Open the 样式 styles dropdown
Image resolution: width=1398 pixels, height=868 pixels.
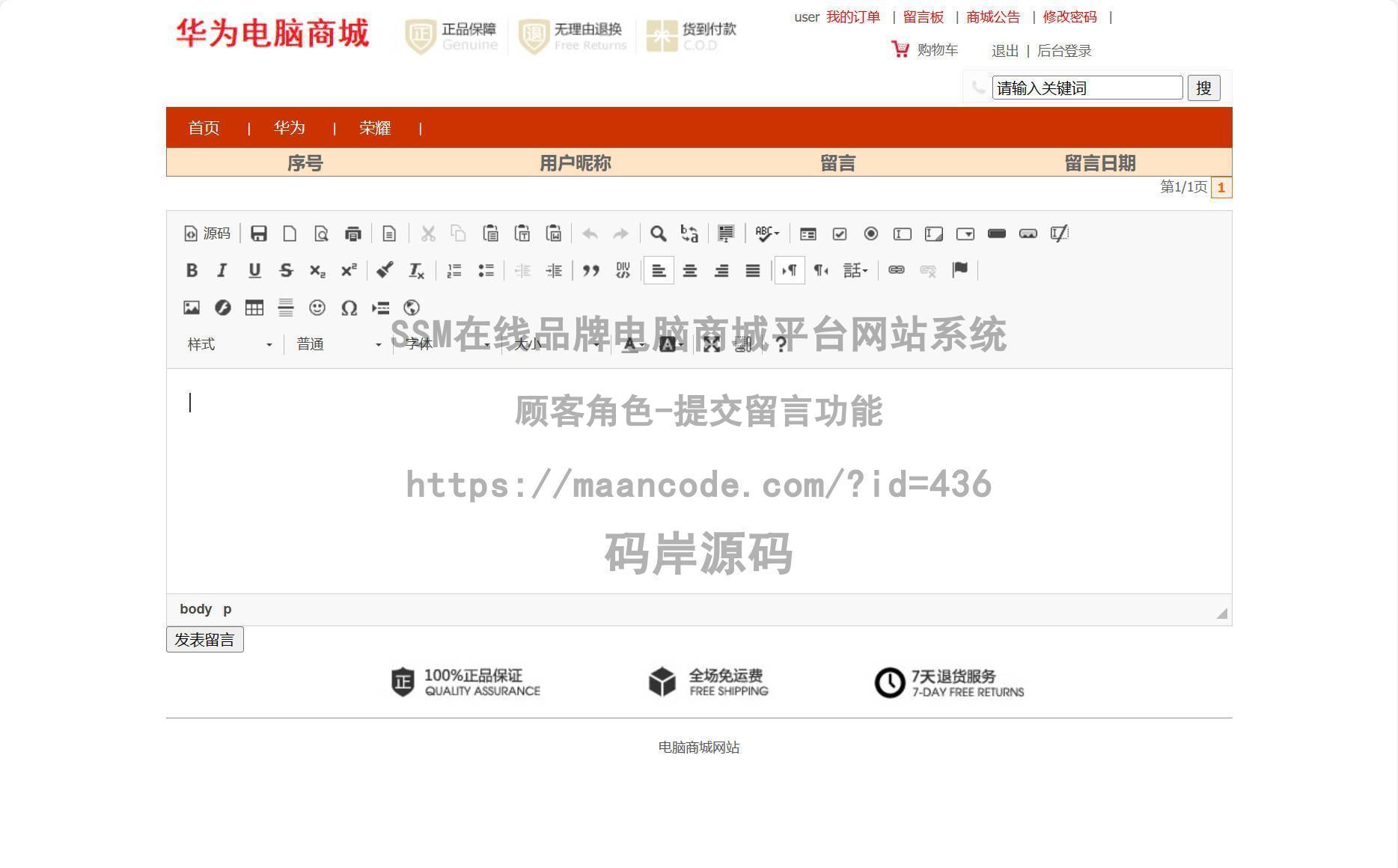click(229, 344)
